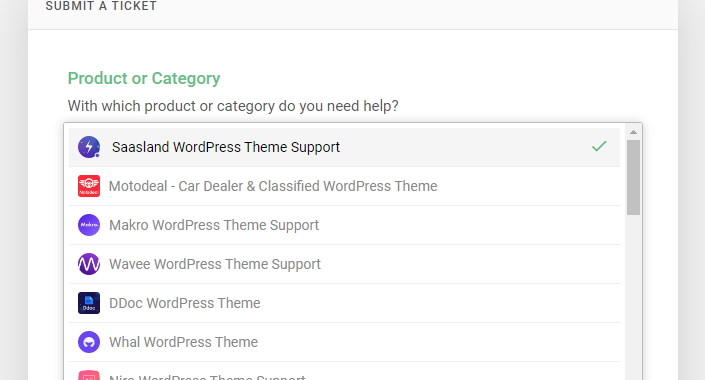The width and height of the screenshot is (705, 380).
Task: Select Whal WordPress Theme option
Action: (x=344, y=342)
